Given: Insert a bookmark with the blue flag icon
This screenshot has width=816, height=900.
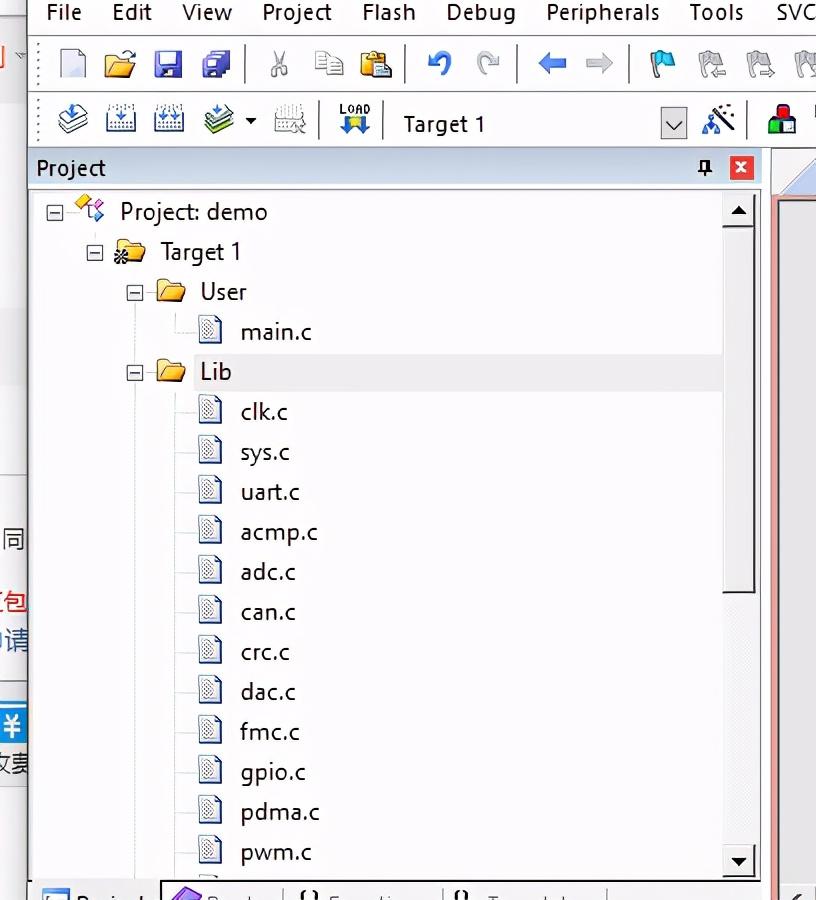Looking at the screenshot, I should (x=662, y=63).
